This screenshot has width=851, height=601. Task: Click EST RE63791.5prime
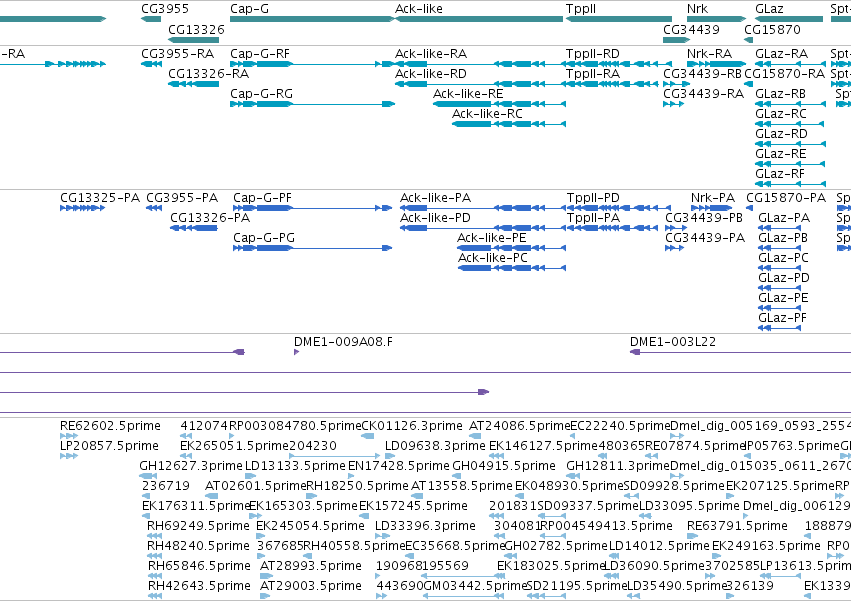[x=693, y=536]
